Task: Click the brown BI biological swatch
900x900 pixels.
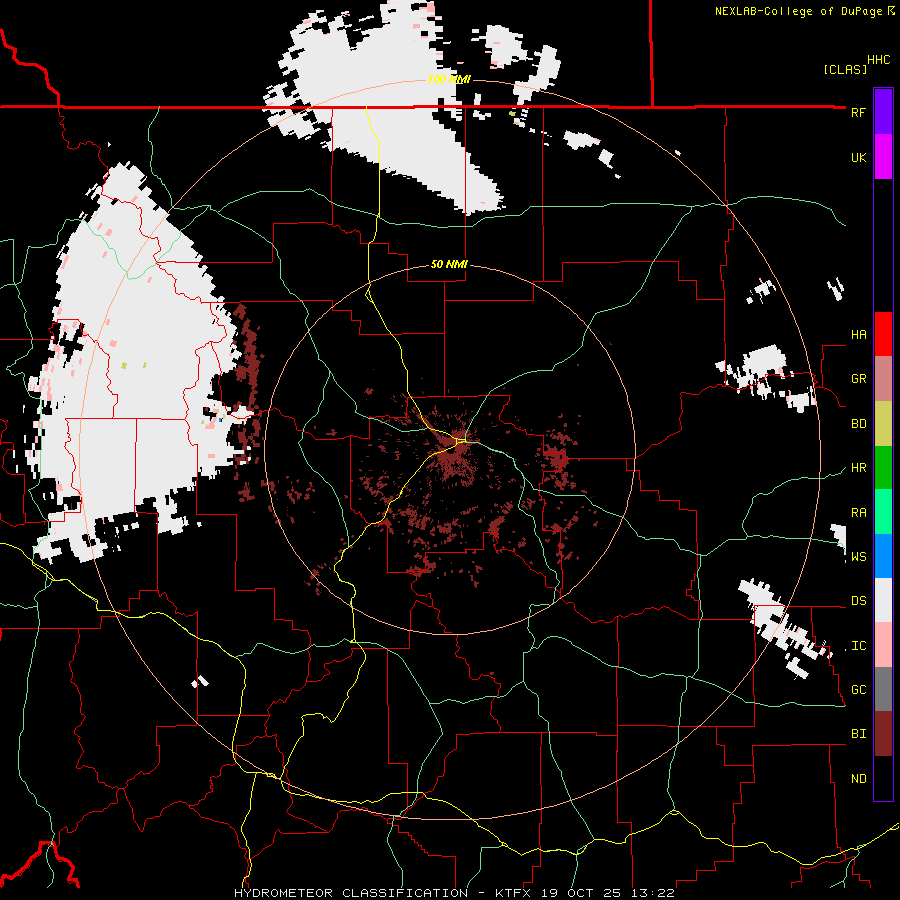Action: tap(883, 734)
